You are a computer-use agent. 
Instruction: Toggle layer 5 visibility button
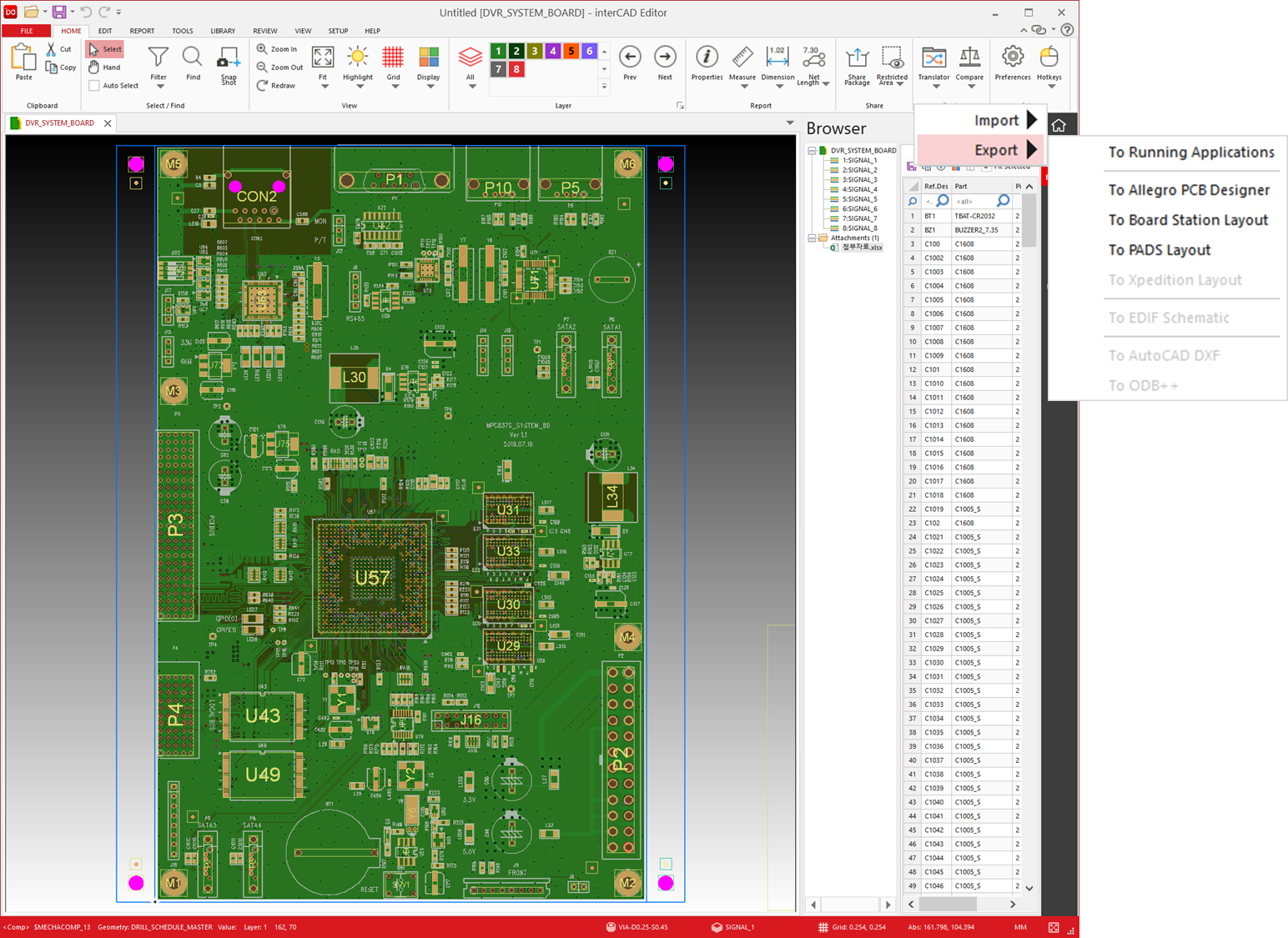click(x=571, y=52)
